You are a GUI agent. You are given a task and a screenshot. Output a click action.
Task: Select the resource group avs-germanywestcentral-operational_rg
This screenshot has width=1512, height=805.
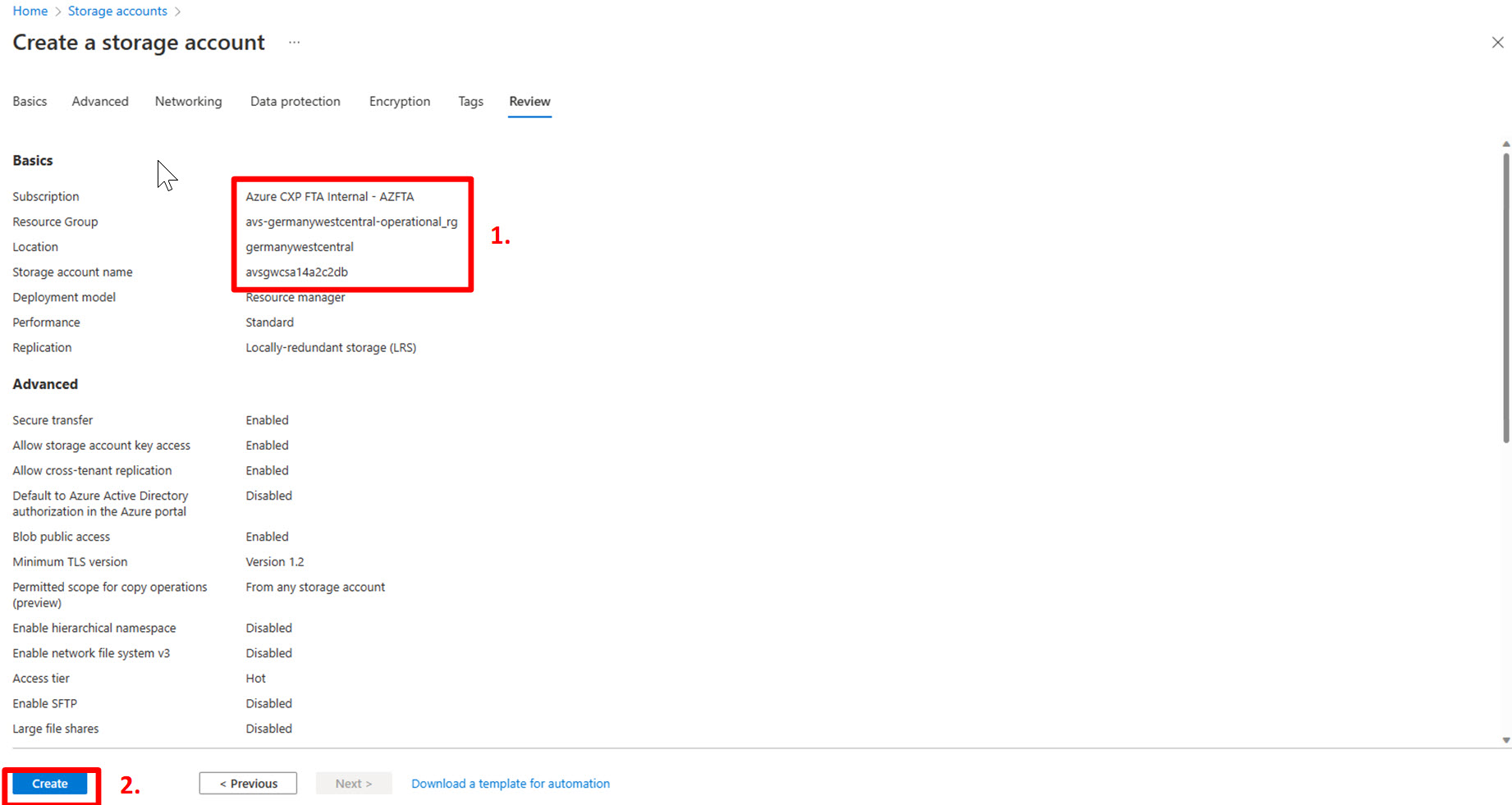(352, 222)
